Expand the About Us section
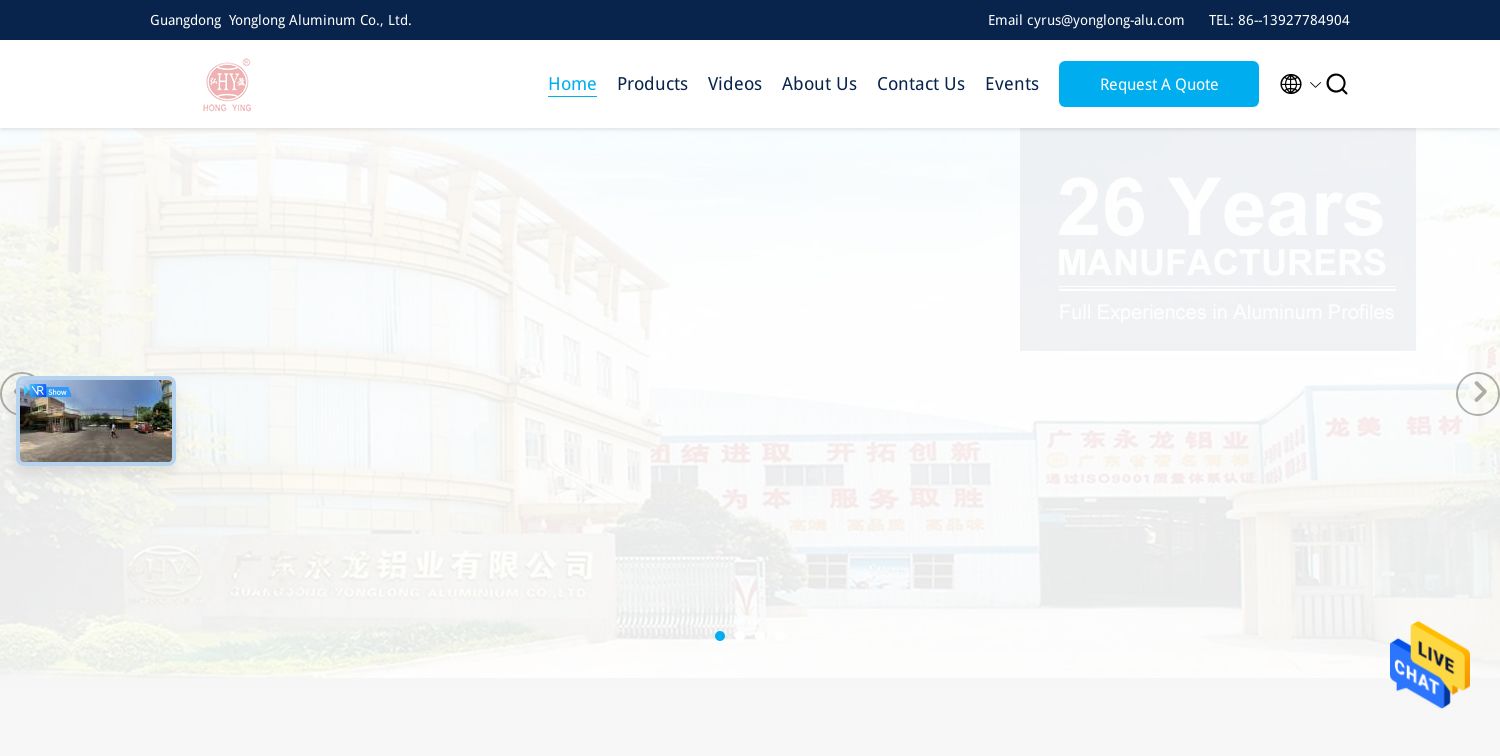 [x=819, y=84]
